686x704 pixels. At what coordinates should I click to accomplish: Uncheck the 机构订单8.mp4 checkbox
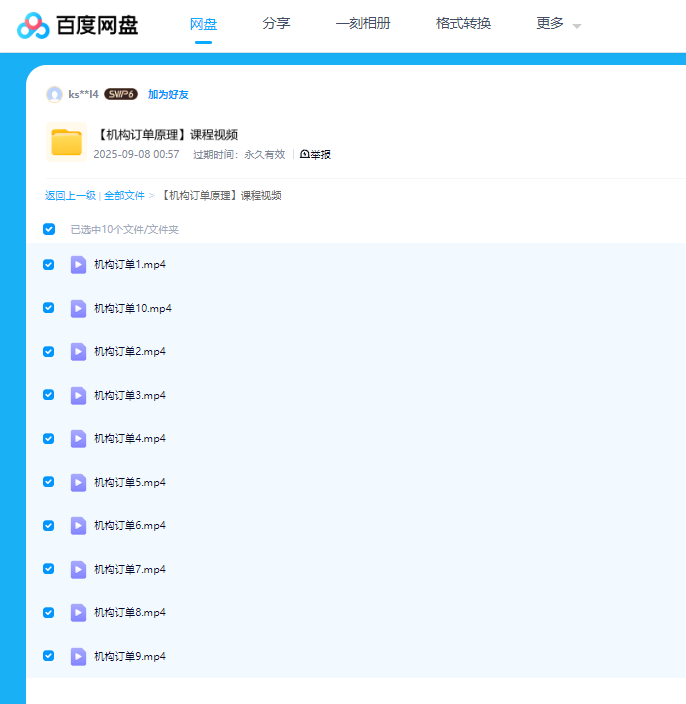49,612
